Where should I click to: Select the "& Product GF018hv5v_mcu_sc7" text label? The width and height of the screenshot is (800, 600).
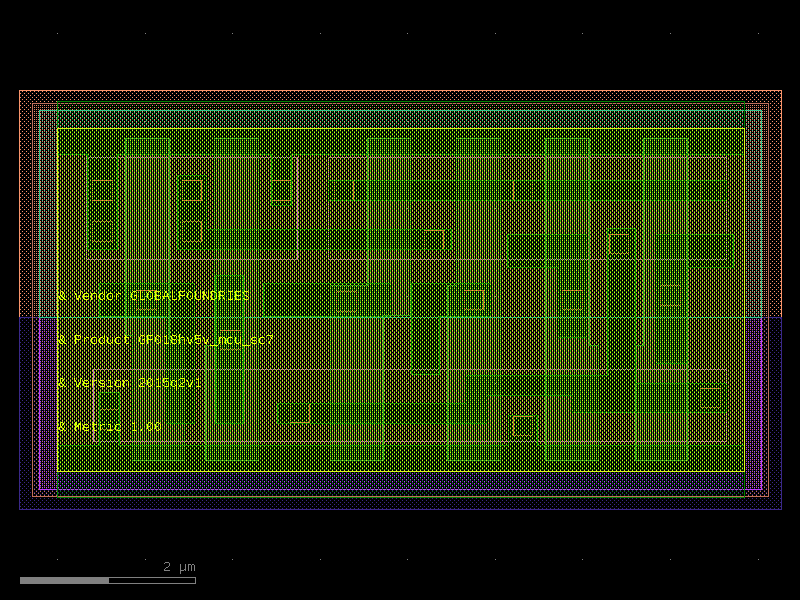(165, 340)
